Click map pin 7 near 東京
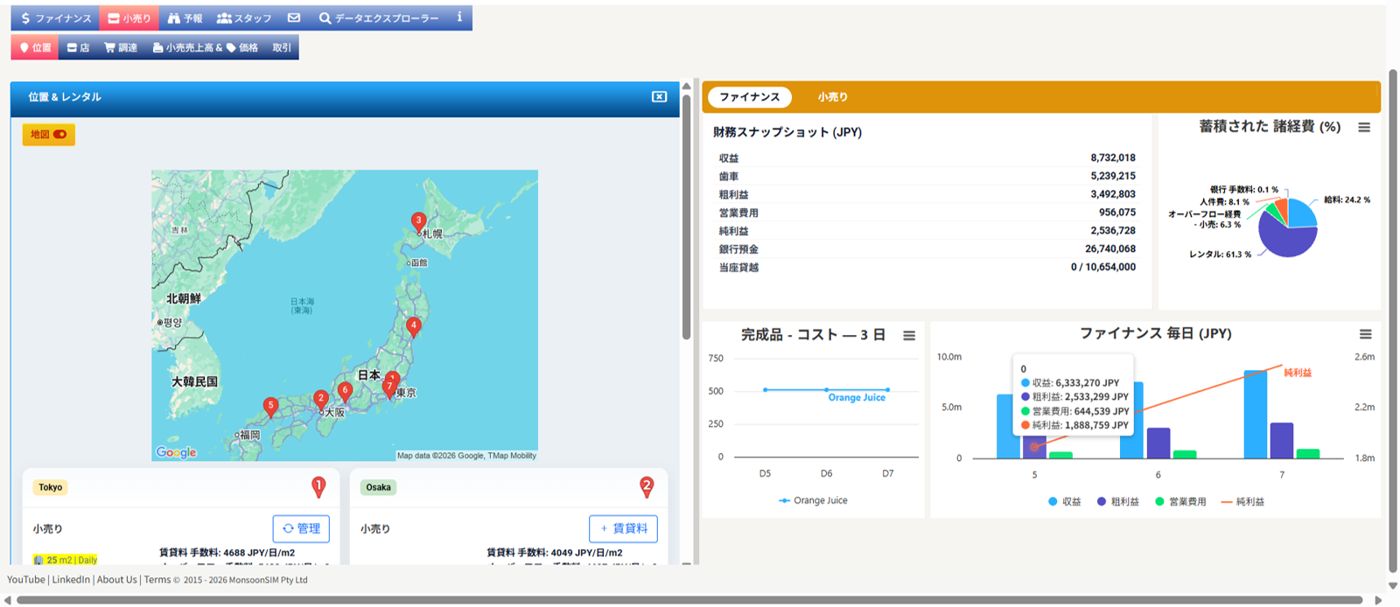1400x607 pixels. click(x=389, y=387)
